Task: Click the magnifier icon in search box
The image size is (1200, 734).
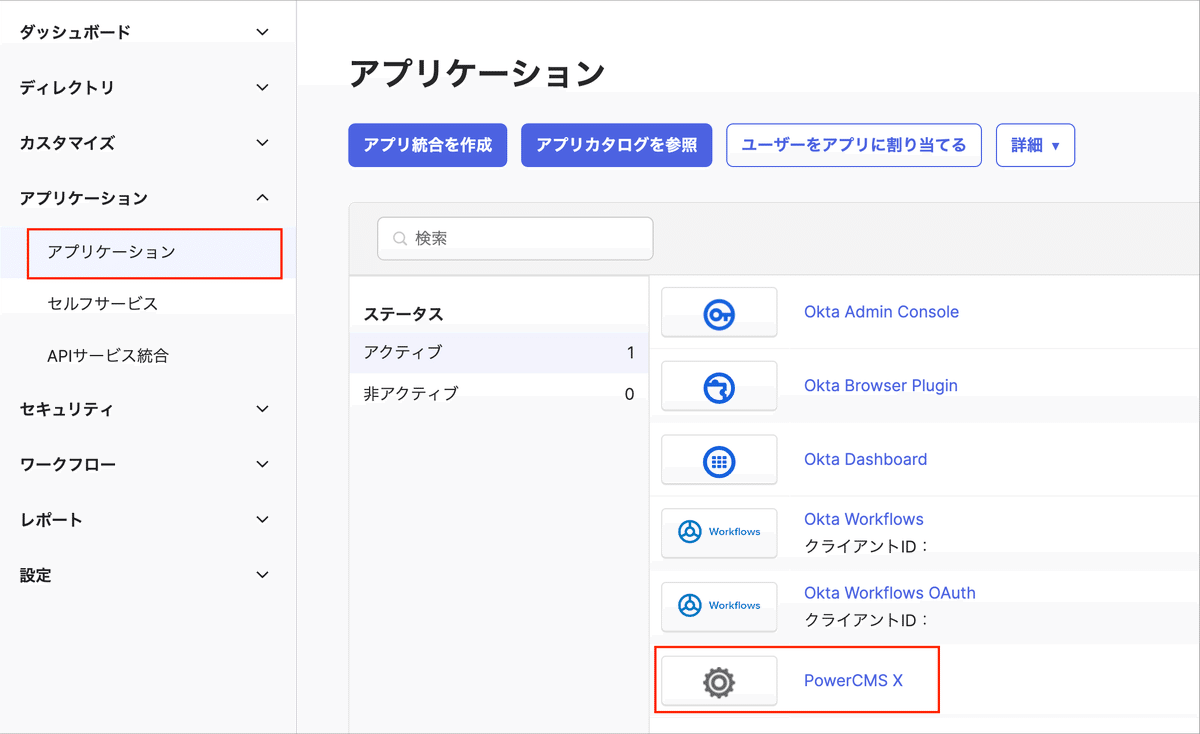Action: point(400,239)
